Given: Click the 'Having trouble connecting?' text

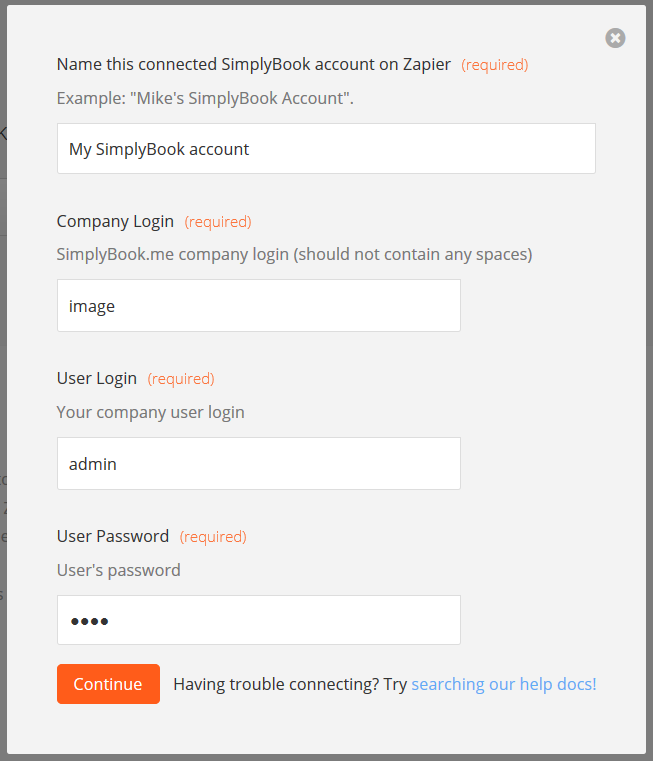Looking at the screenshot, I should (276, 684).
